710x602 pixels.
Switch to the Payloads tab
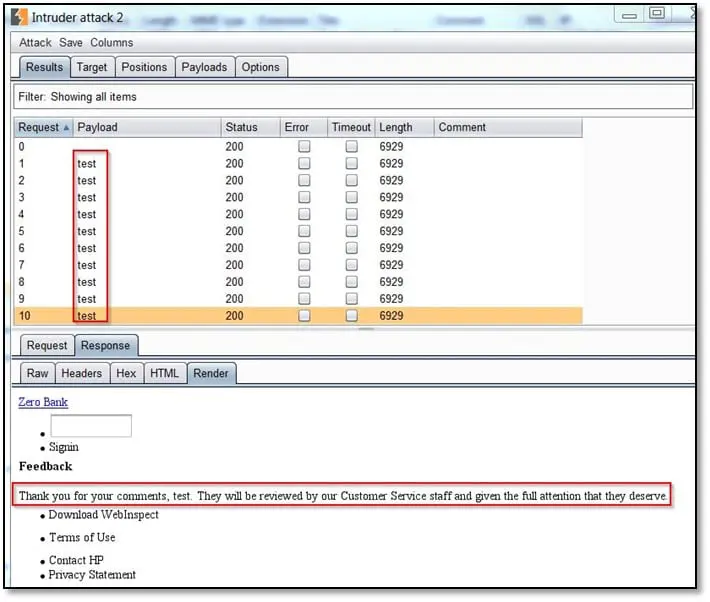[x=204, y=67]
